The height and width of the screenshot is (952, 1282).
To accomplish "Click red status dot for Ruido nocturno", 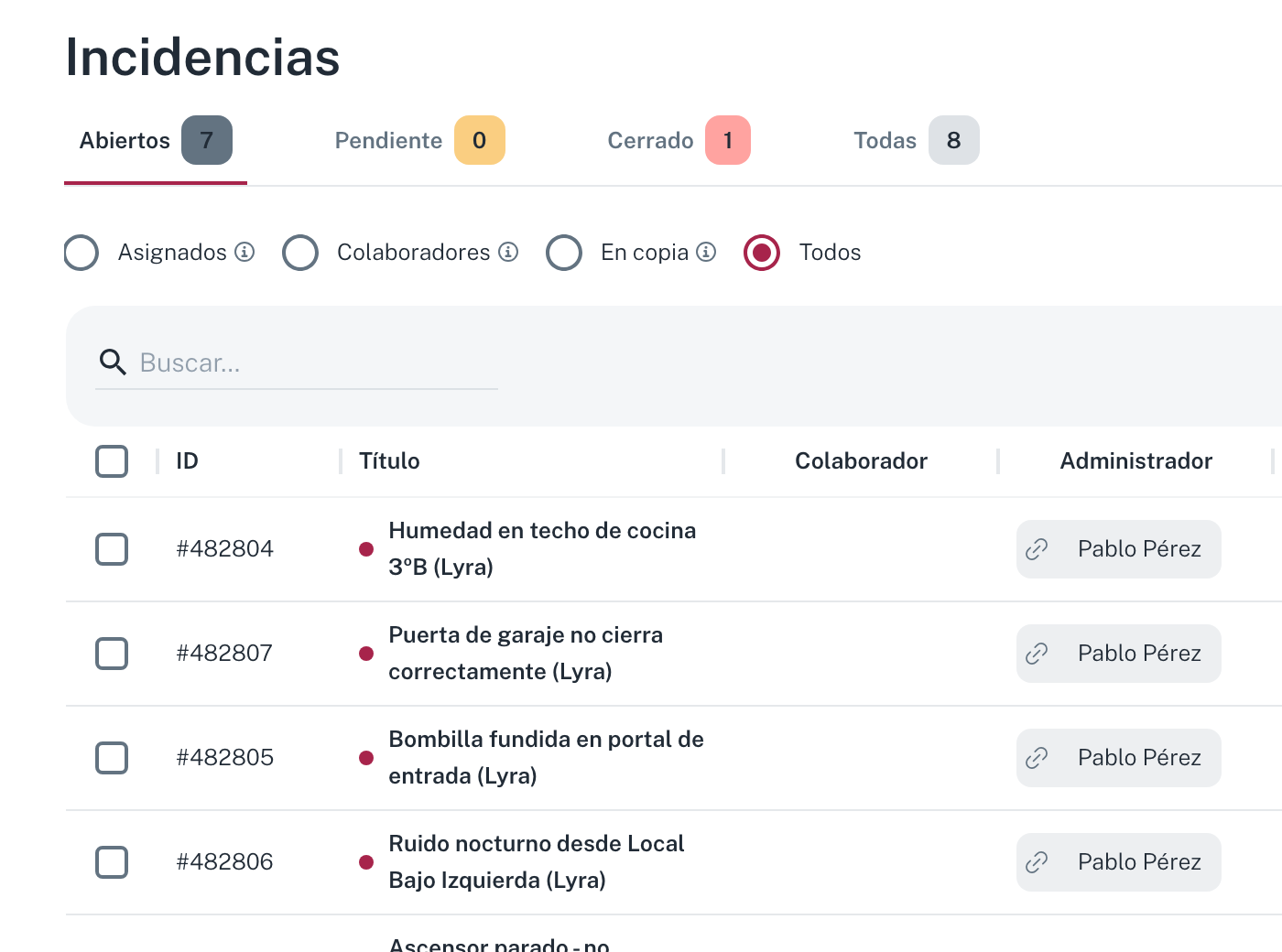I will pyautogui.click(x=366, y=862).
